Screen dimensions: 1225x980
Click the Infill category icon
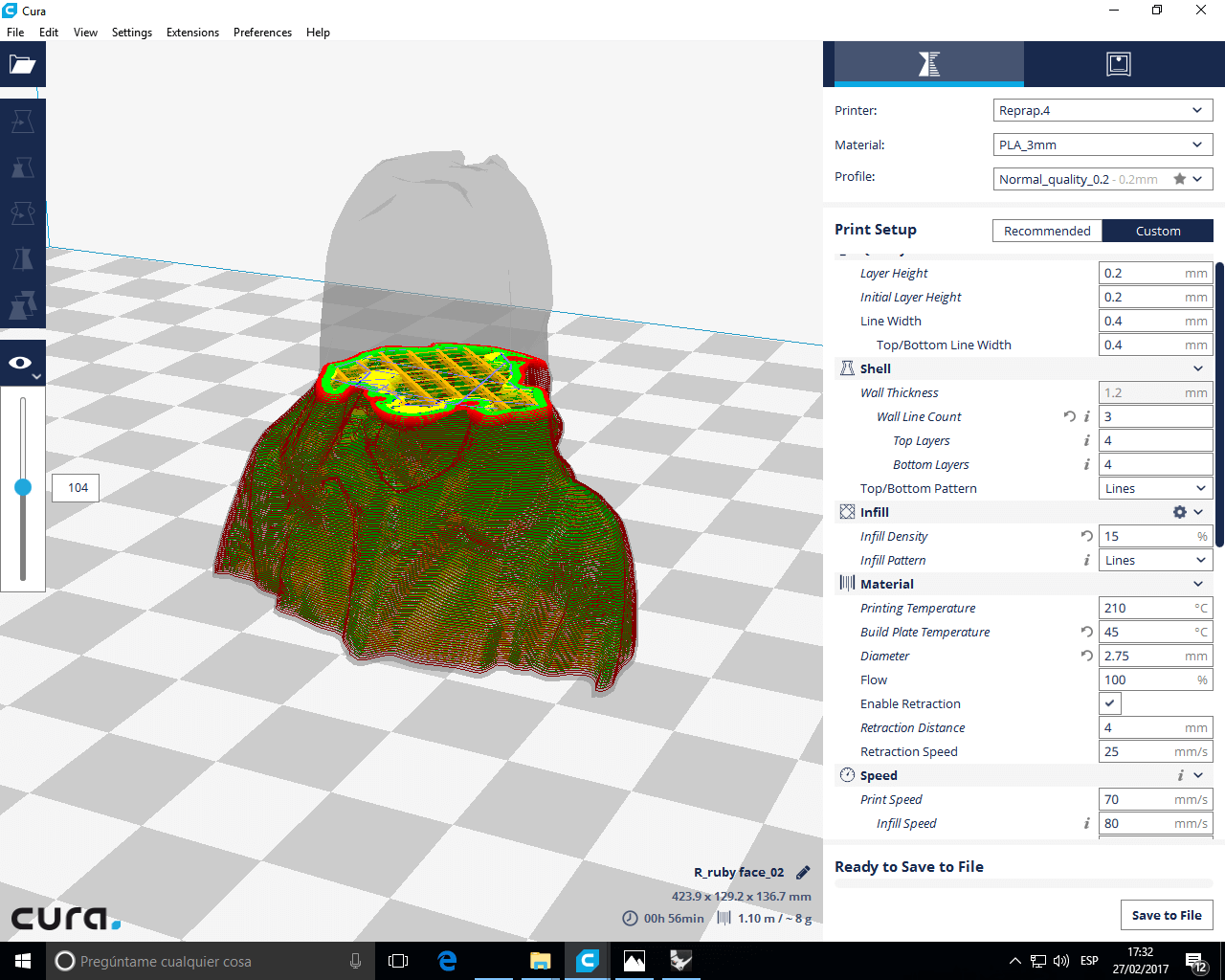coord(847,512)
